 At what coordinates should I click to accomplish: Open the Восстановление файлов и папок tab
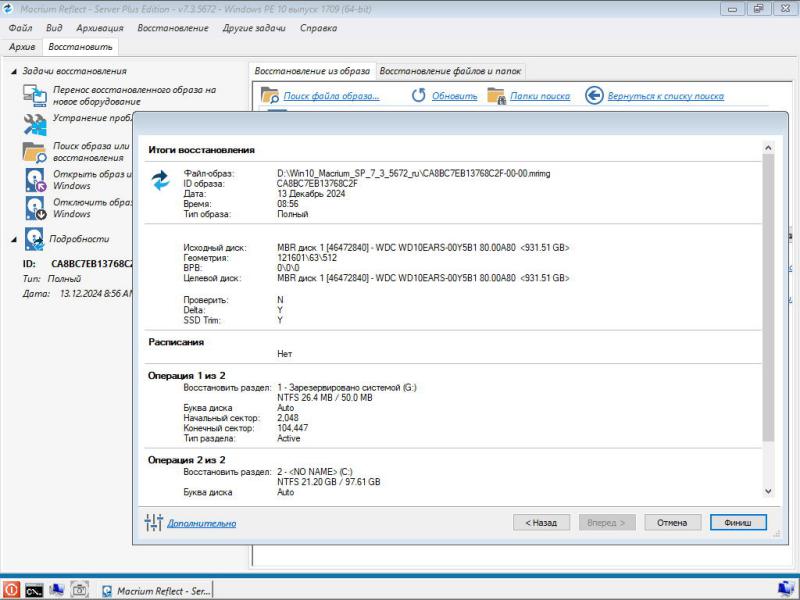(450, 71)
